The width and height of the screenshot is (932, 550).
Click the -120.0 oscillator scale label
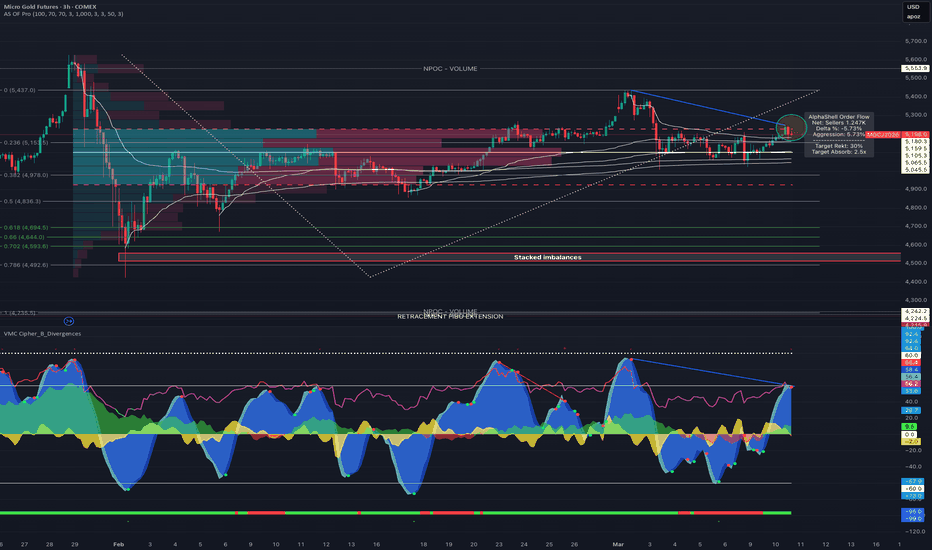(x=916, y=531)
